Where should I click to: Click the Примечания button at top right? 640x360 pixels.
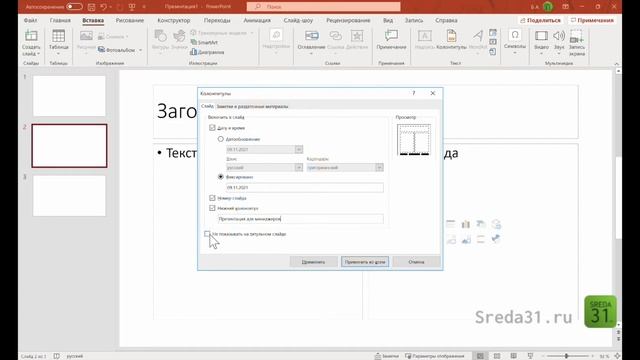click(592, 20)
